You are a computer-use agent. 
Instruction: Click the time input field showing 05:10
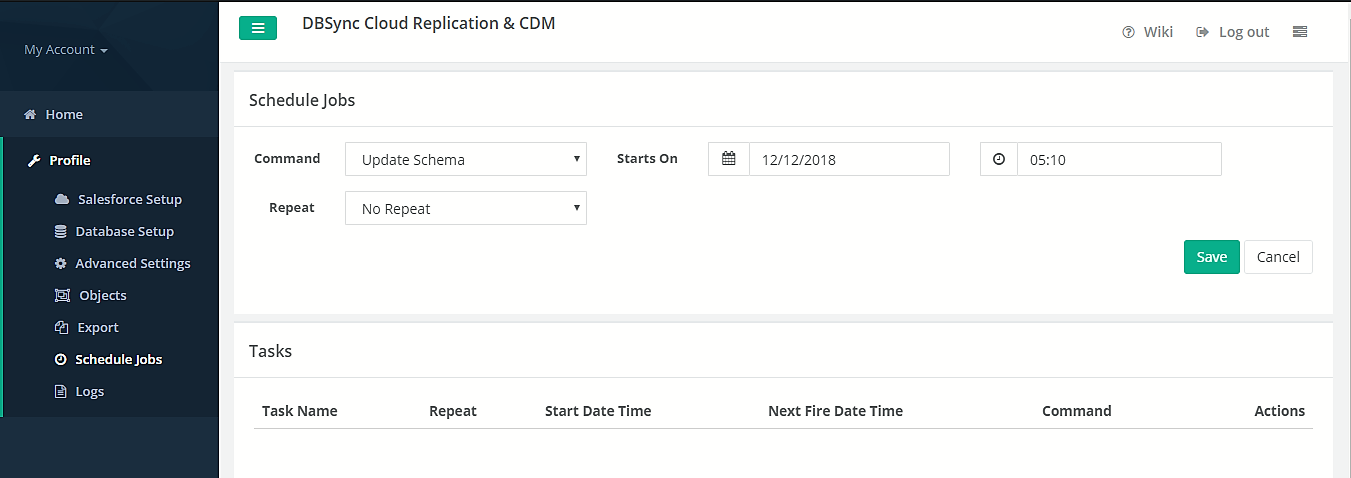[1118, 159]
